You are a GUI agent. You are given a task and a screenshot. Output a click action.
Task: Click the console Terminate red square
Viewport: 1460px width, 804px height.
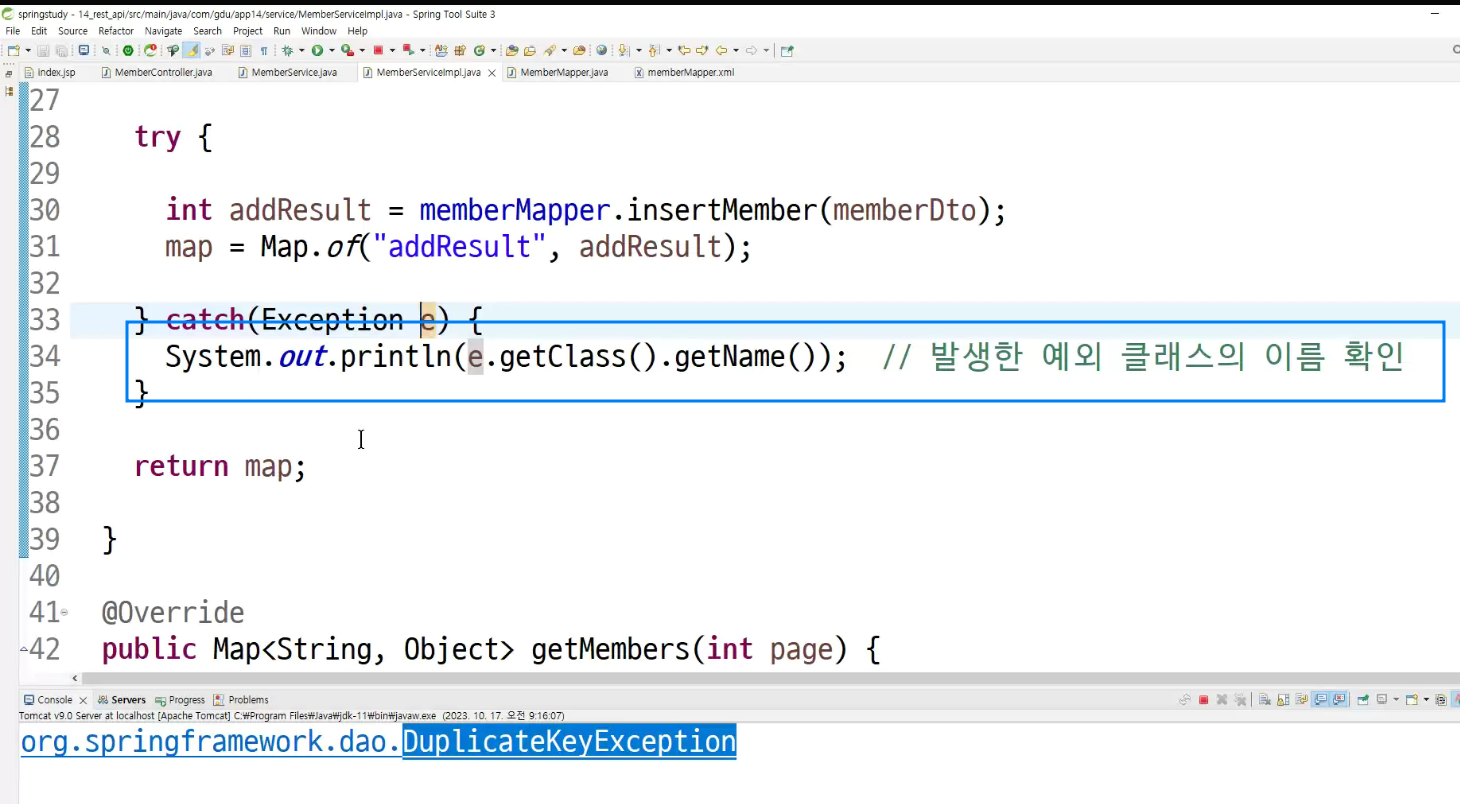click(x=1204, y=700)
